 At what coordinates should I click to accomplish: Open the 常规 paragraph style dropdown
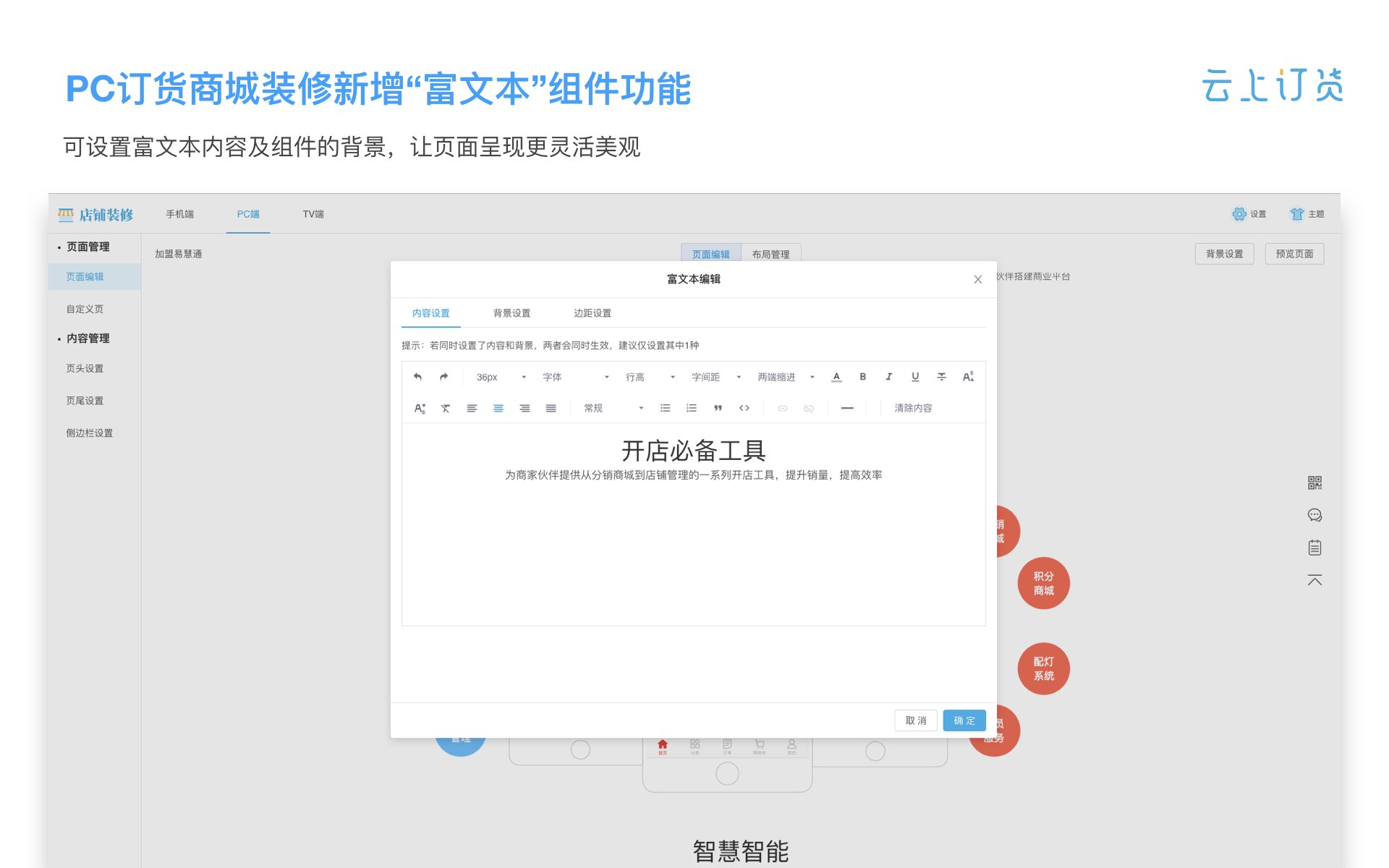pyautogui.click(x=613, y=409)
